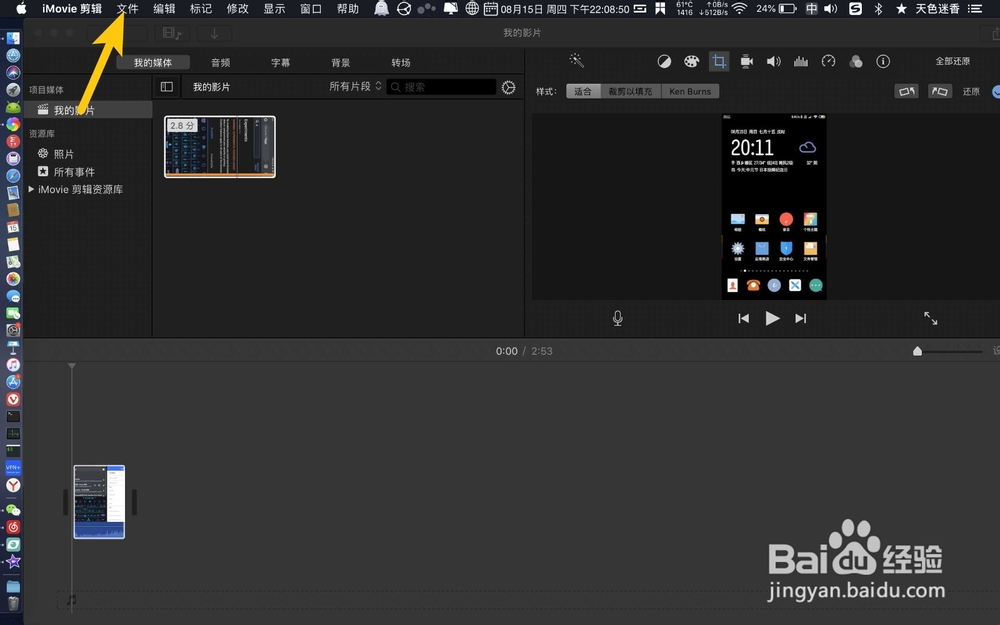Open the stabilization camera tool
This screenshot has width=1000, height=625.
[746, 61]
